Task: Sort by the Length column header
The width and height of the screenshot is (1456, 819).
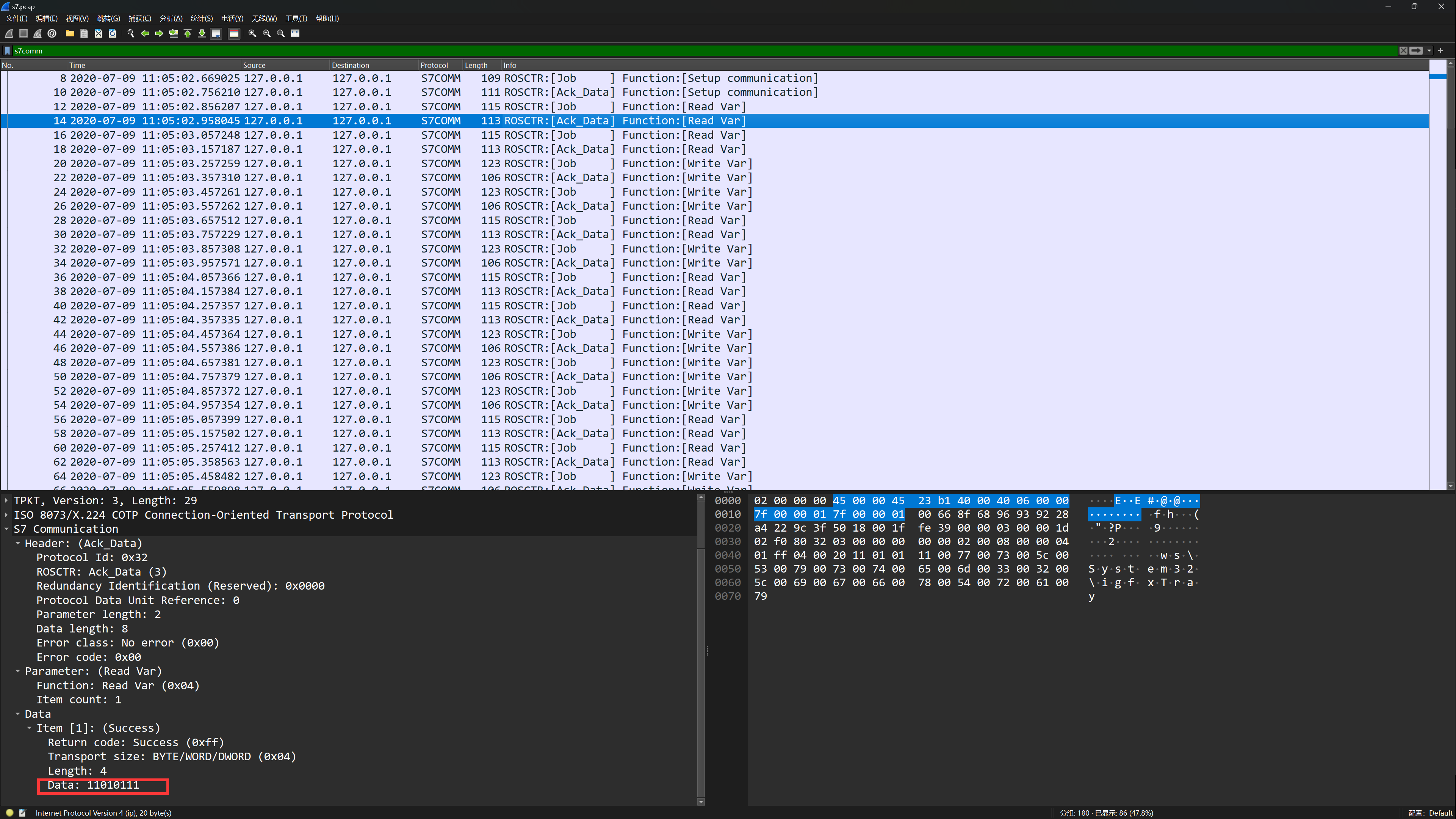Action: pyautogui.click(x=482, y=65)
